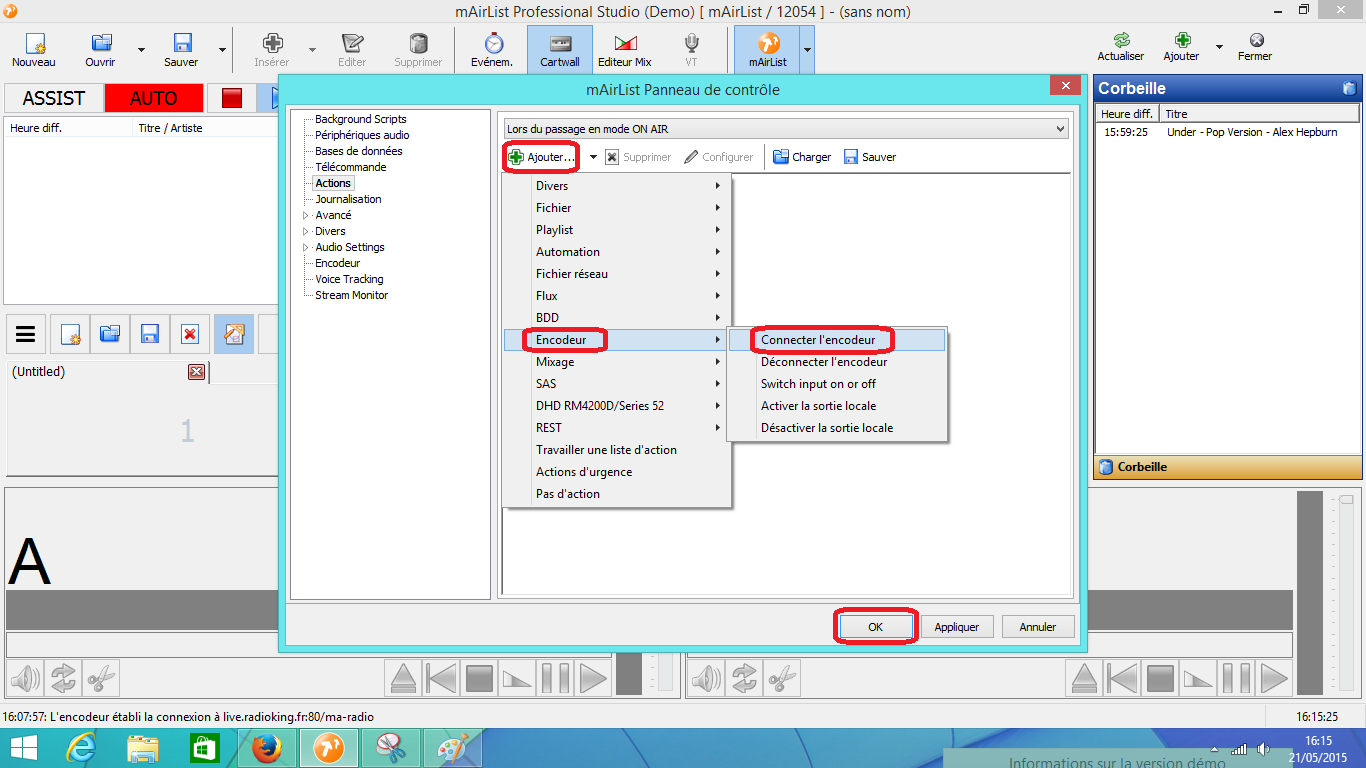This screenshot has width=1366, height=768.
Task: Select Périphériques audio in settings tree
Action: click(362, 135)
